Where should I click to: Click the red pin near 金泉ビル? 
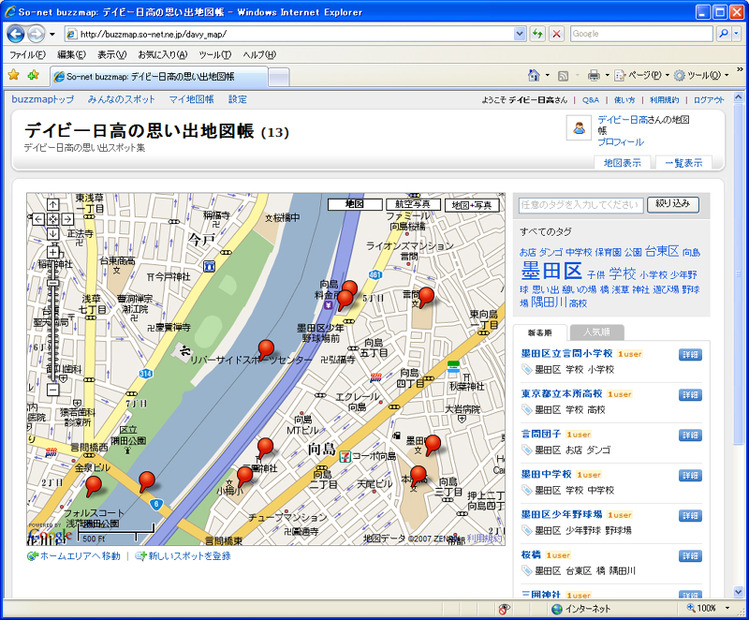click(94, 486)
